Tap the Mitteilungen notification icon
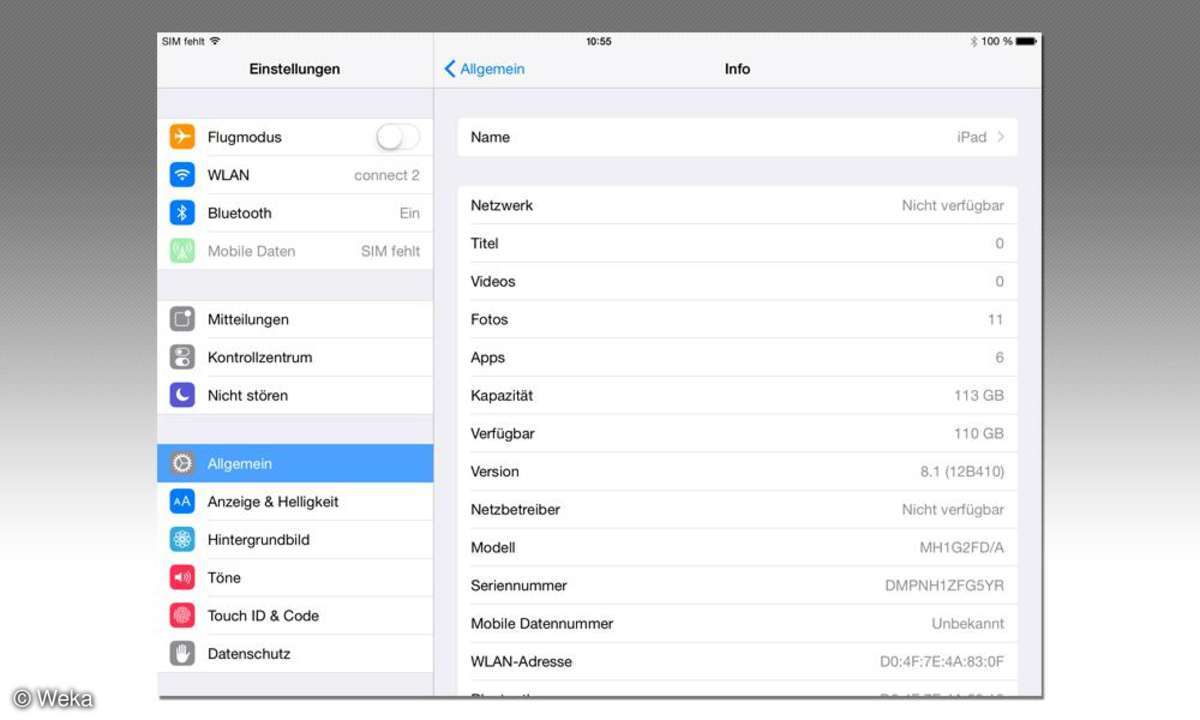Screen dimensions: 1200x720 point(182,319)
